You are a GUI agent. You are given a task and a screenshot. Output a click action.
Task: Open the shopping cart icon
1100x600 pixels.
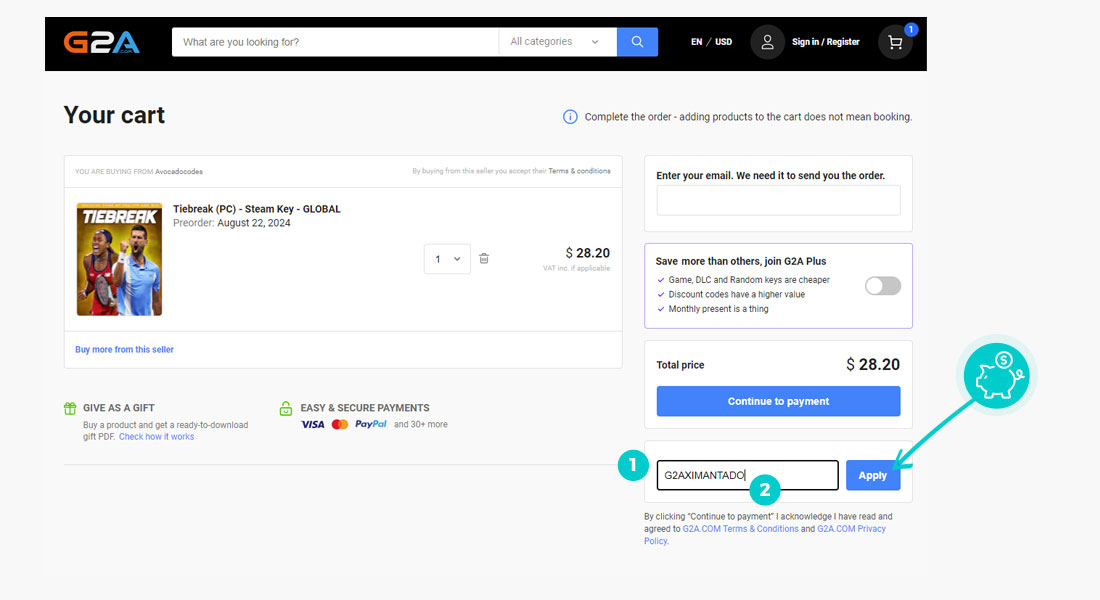(895, 42)
